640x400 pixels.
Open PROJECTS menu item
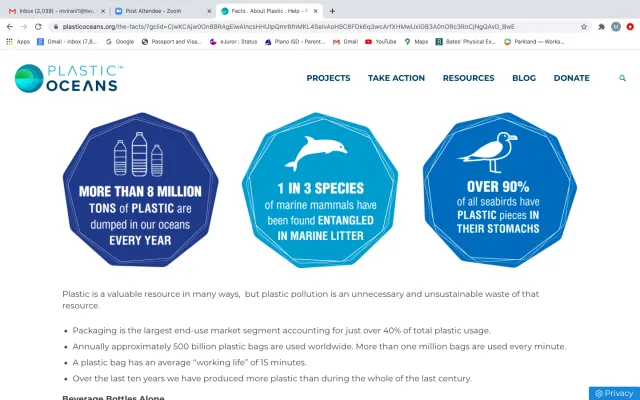(x=328, y=78)
